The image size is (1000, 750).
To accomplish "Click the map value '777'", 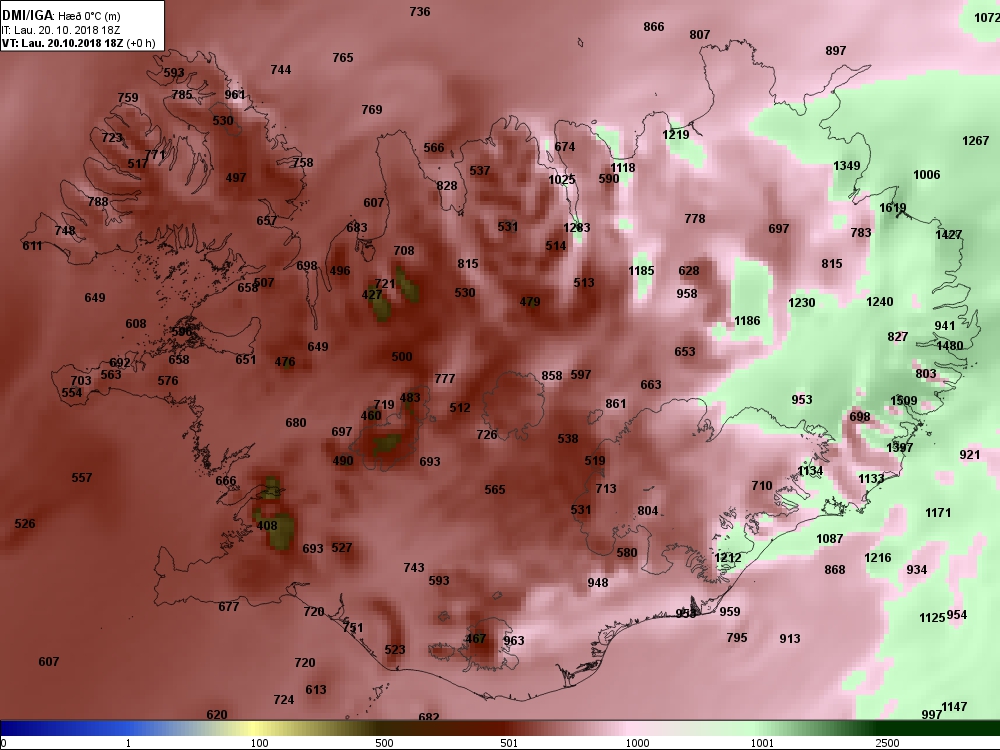I will pyautogui.click(x=445, y=379).
